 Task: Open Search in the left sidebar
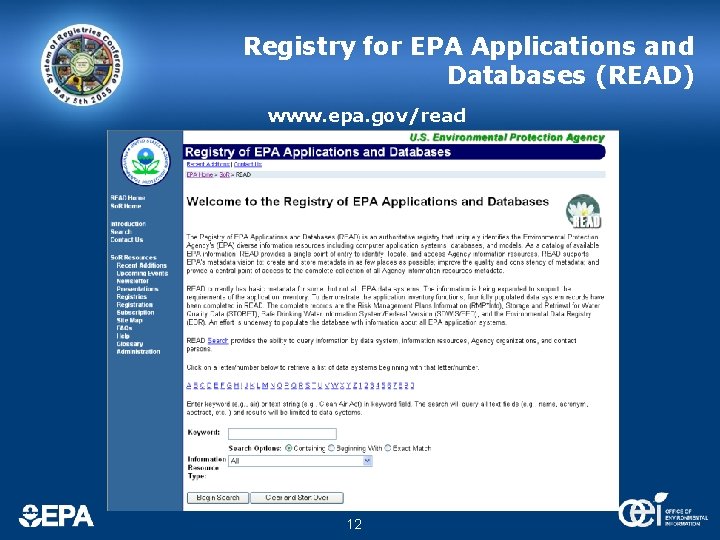pos(121,232)
